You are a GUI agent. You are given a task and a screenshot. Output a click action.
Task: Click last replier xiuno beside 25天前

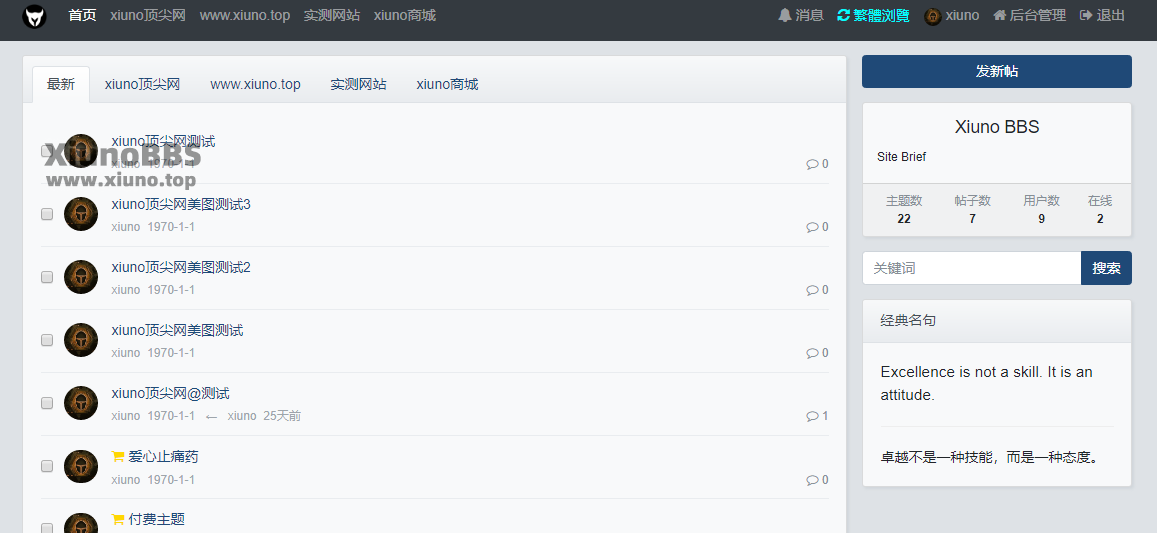coord(242,416)
